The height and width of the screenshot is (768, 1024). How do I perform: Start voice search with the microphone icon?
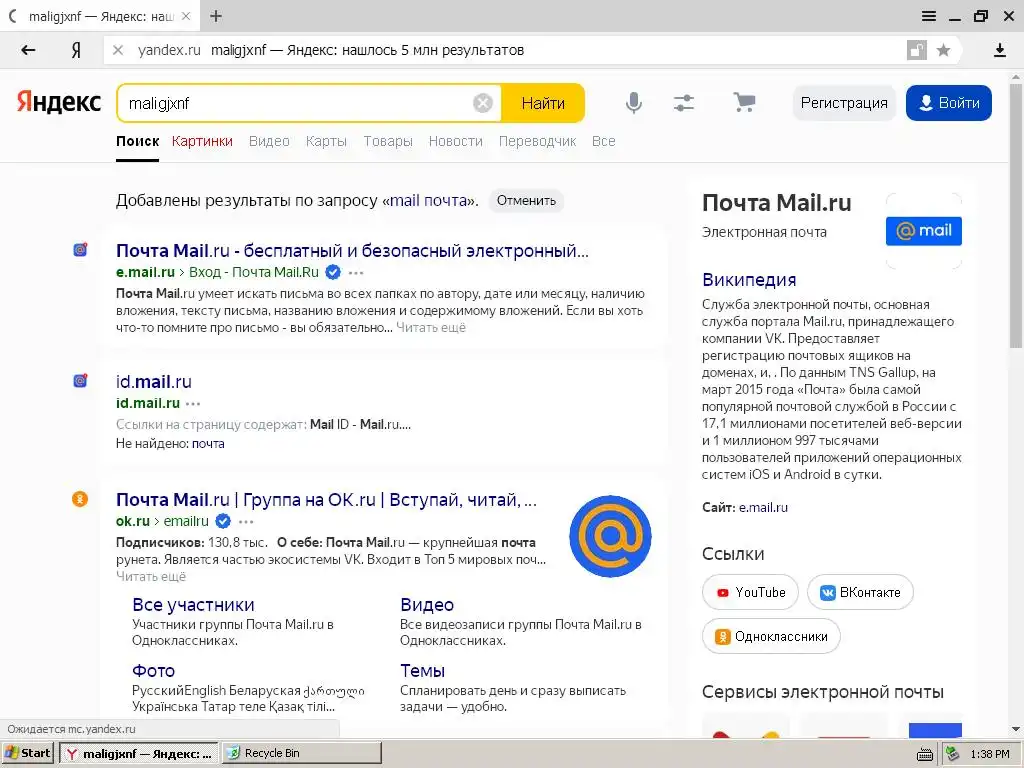click(x=633, y=103)
